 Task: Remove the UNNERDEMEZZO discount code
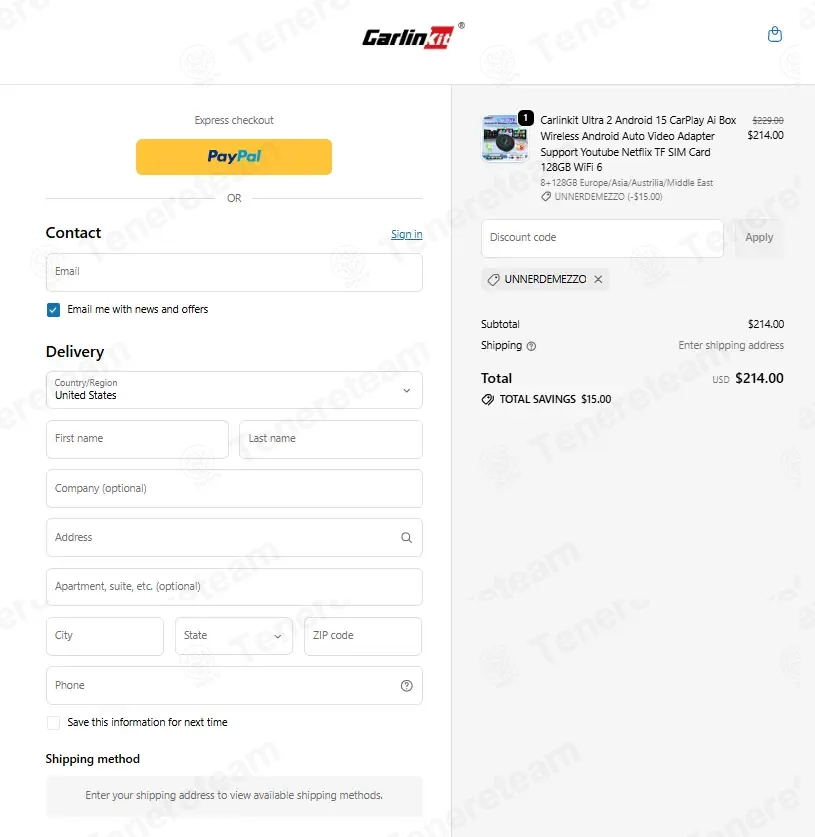(x=598, y=279)
